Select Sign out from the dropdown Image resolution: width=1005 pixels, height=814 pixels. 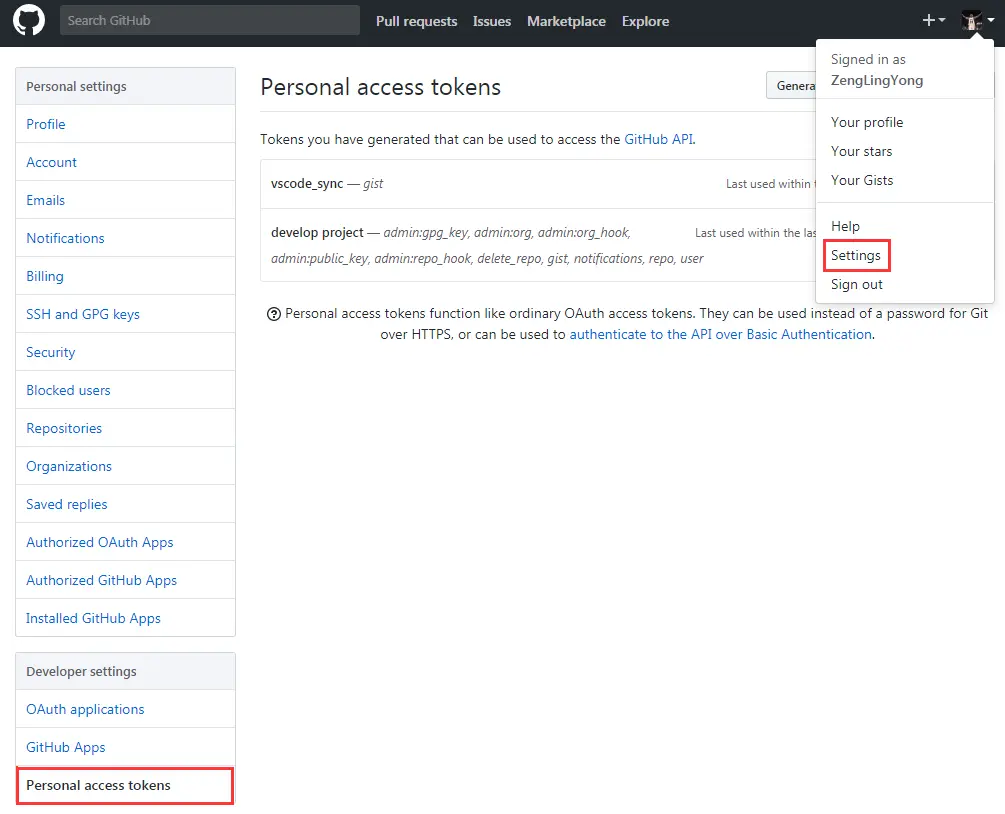click(x=857, y=284)
